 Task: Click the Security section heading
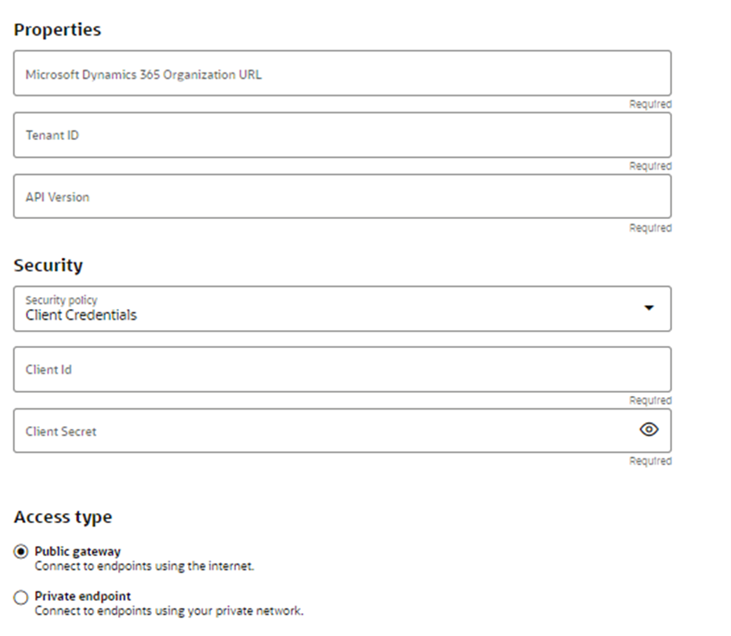click(48, 266)
